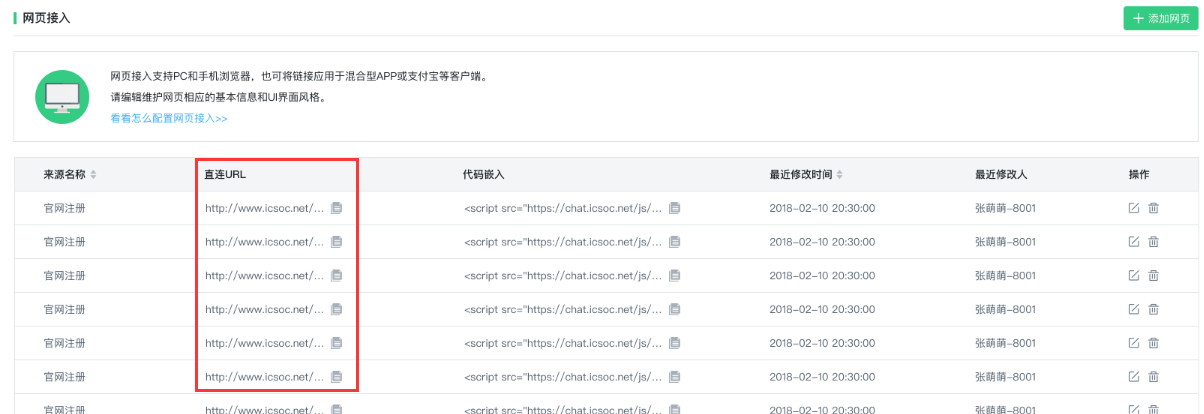Copy the 直连URL in the fourth table row
This screenshot has width=1204, height=414.
pos(337,309)
